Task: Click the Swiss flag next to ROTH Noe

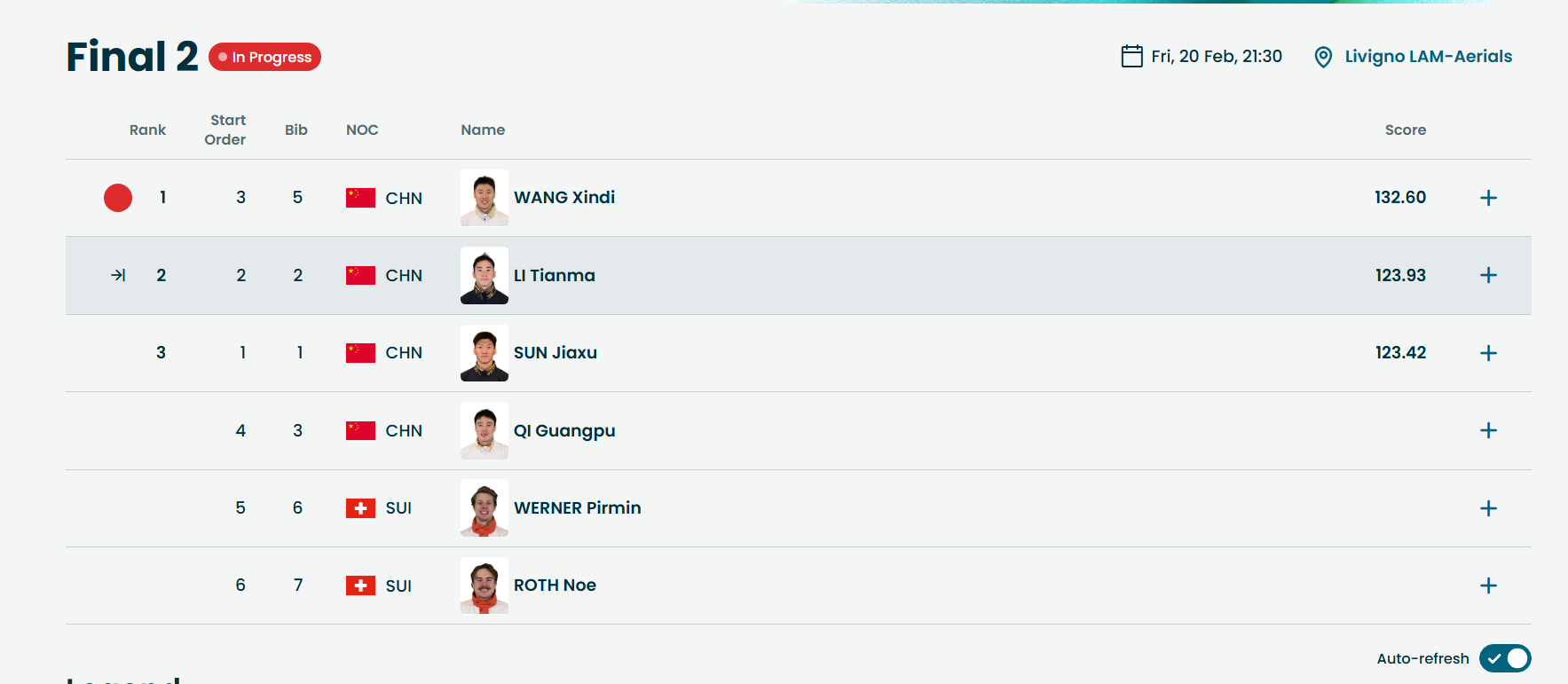Action: tap(360, 586)
